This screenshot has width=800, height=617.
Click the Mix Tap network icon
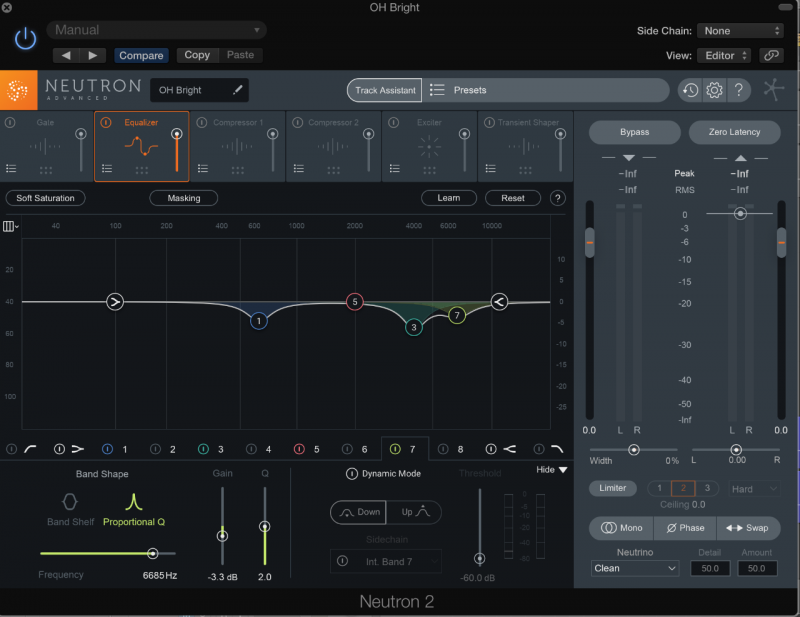(773, 90)
